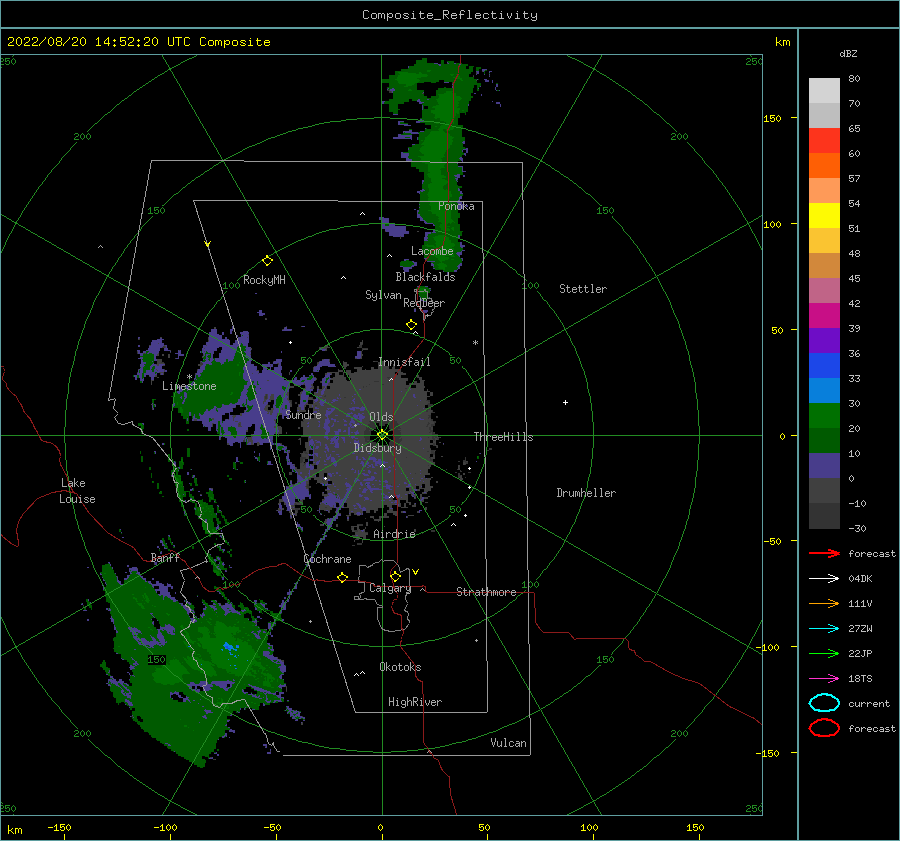Click the Airdrie city label
This screenshot has height=841, width=900.
click(394, 534)
